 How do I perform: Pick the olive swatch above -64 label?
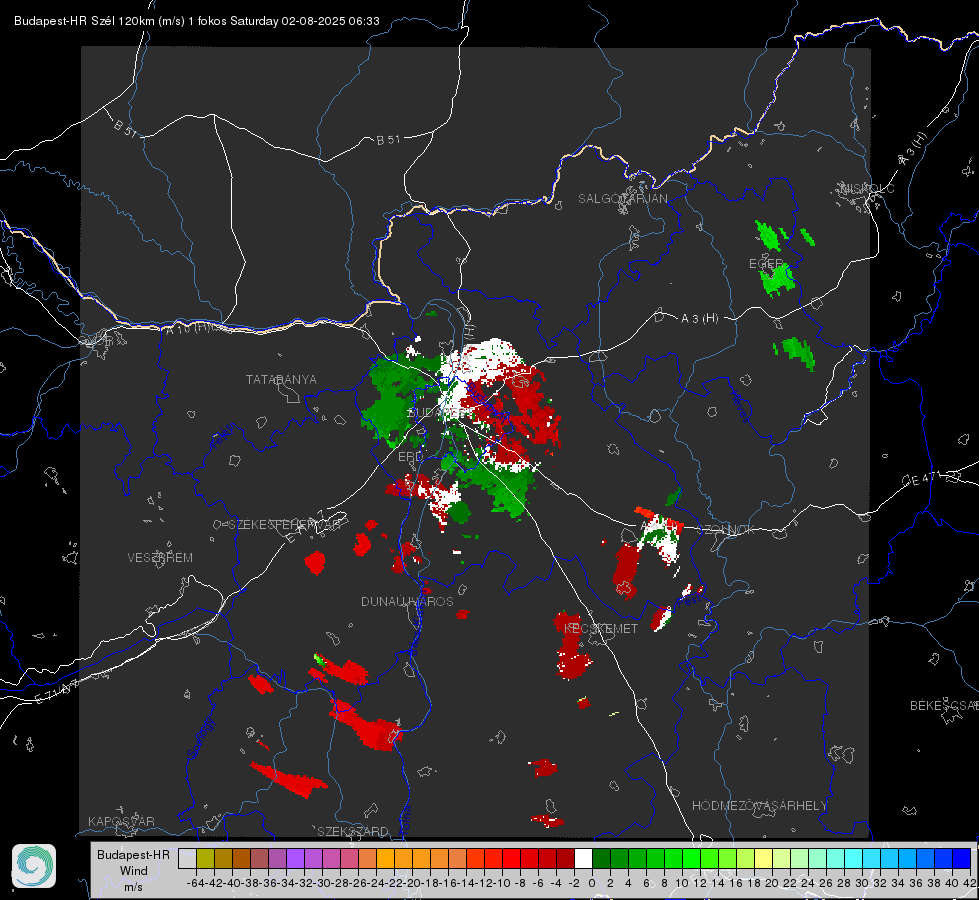205,858
